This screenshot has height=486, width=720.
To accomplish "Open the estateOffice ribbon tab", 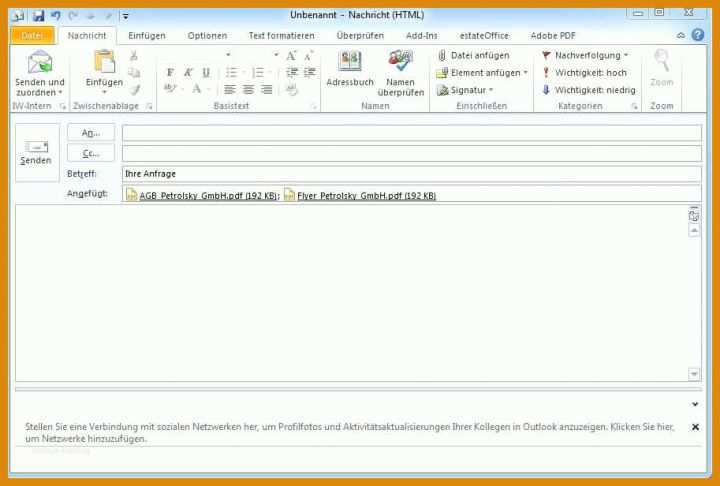I will click(x=484, y=36).
